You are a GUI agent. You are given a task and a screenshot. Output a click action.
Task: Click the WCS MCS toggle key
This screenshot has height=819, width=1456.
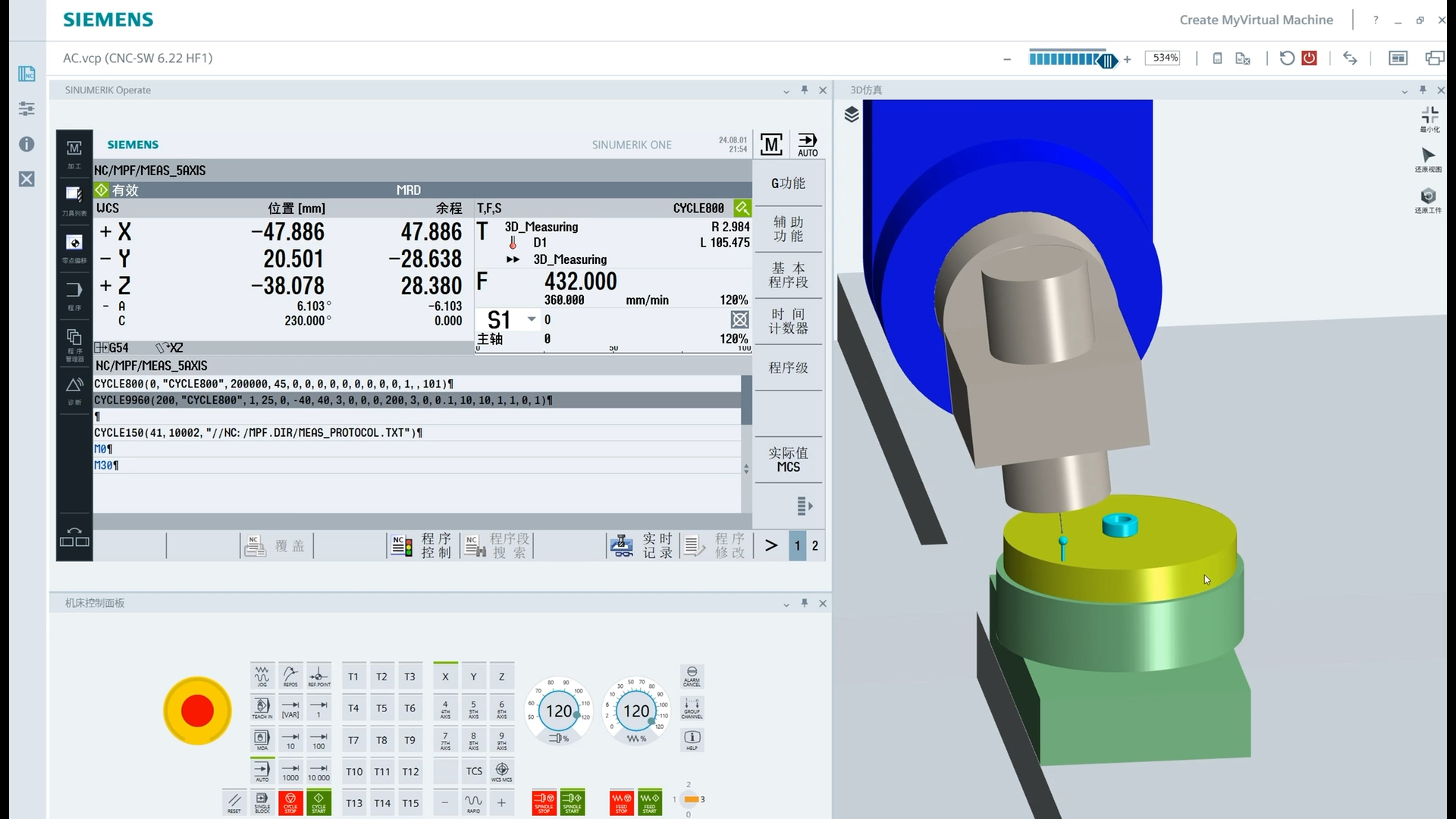click(501, 771)
